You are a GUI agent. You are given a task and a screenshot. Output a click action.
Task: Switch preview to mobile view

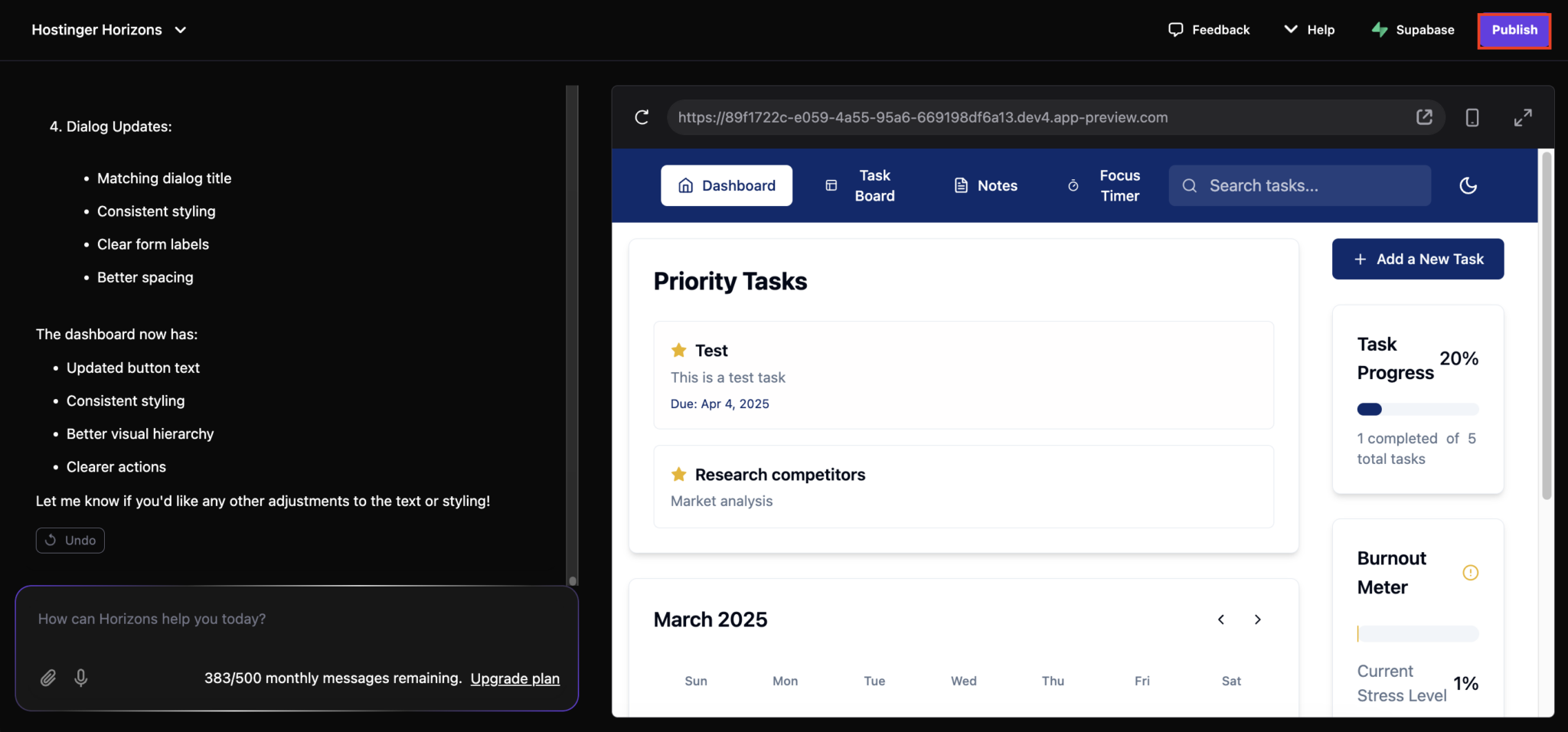click(x=1471, y=117)
